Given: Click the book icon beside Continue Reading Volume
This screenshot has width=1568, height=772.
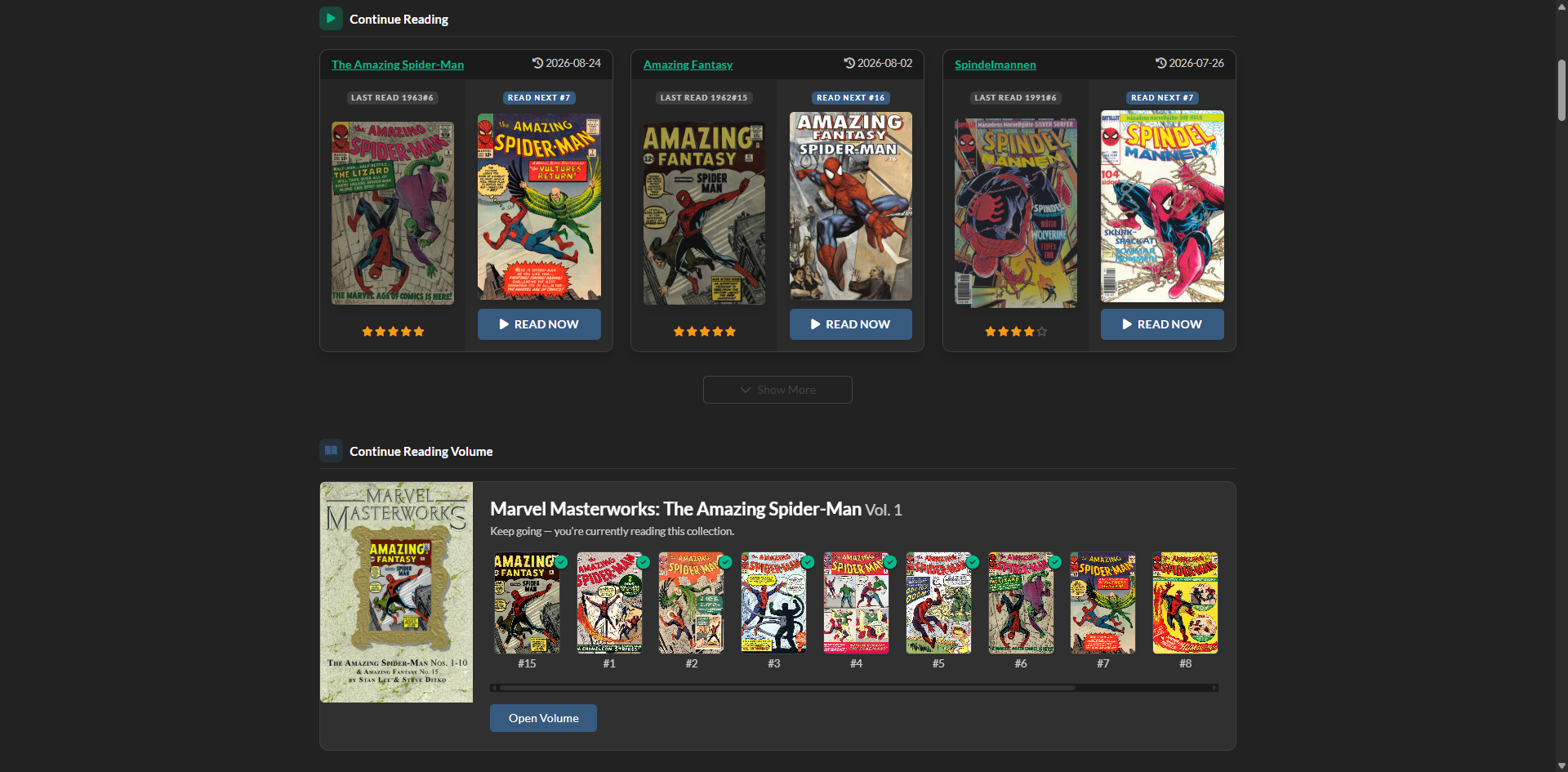Looking at the screenshot, I should [331, 450].
